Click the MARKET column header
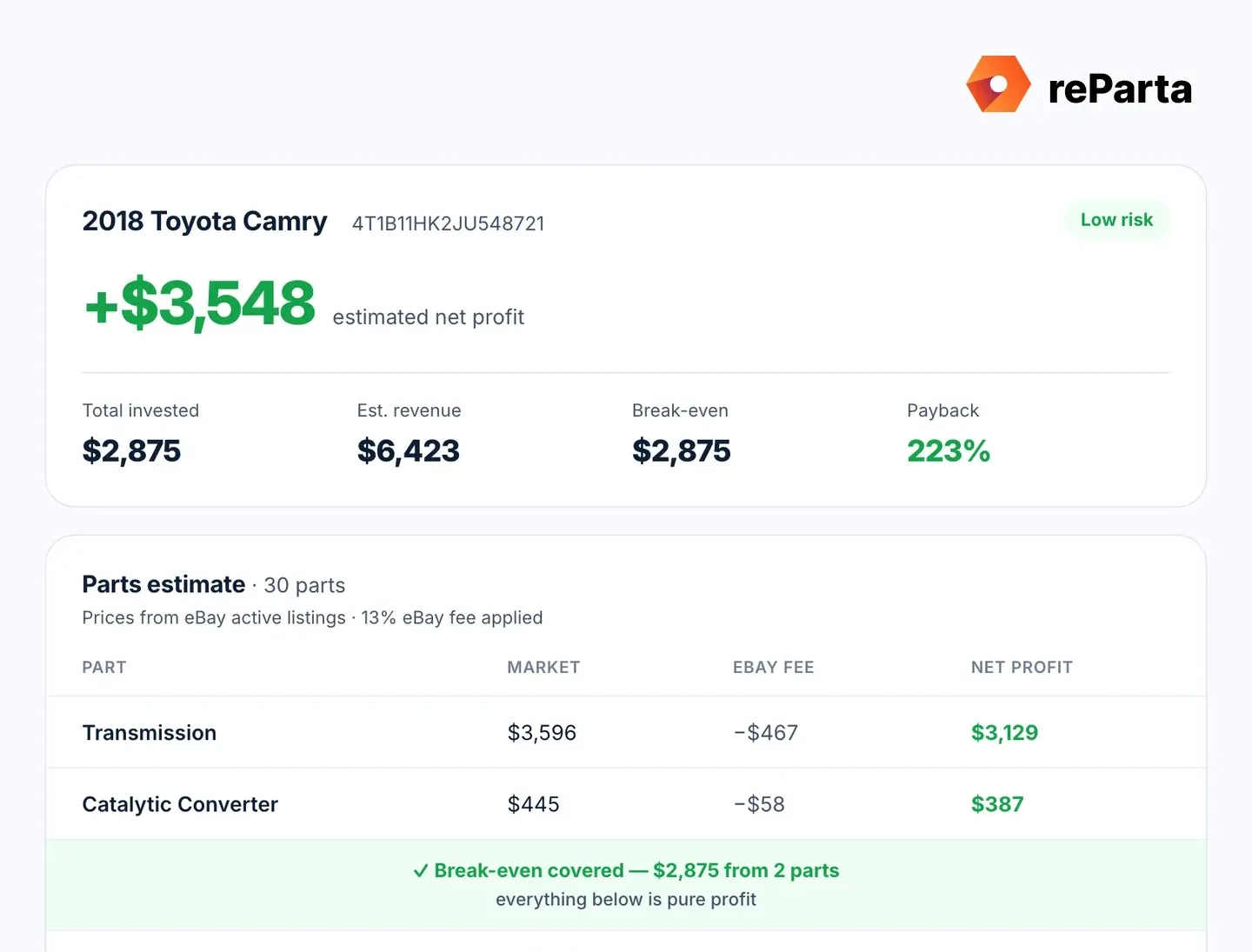This screenshot has height=952, width=1252. 543,667
